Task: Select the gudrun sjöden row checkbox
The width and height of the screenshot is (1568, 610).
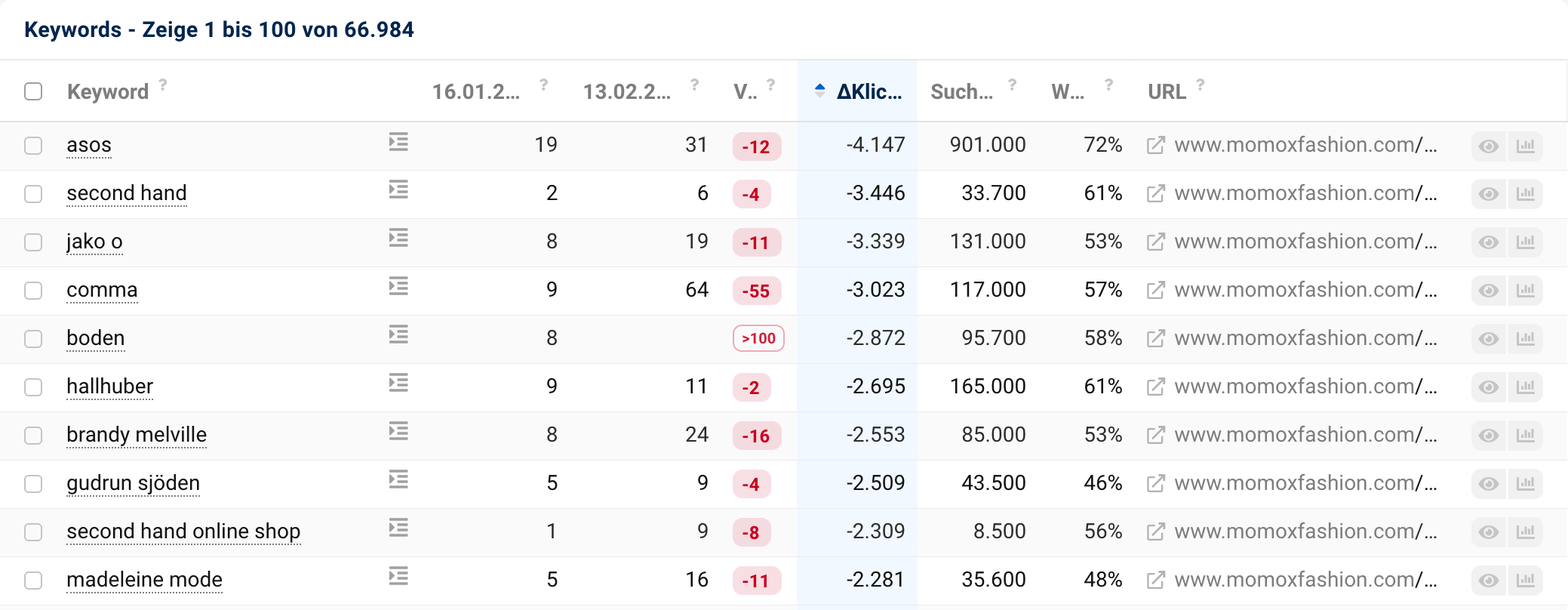Action: [x=33, y=484]
